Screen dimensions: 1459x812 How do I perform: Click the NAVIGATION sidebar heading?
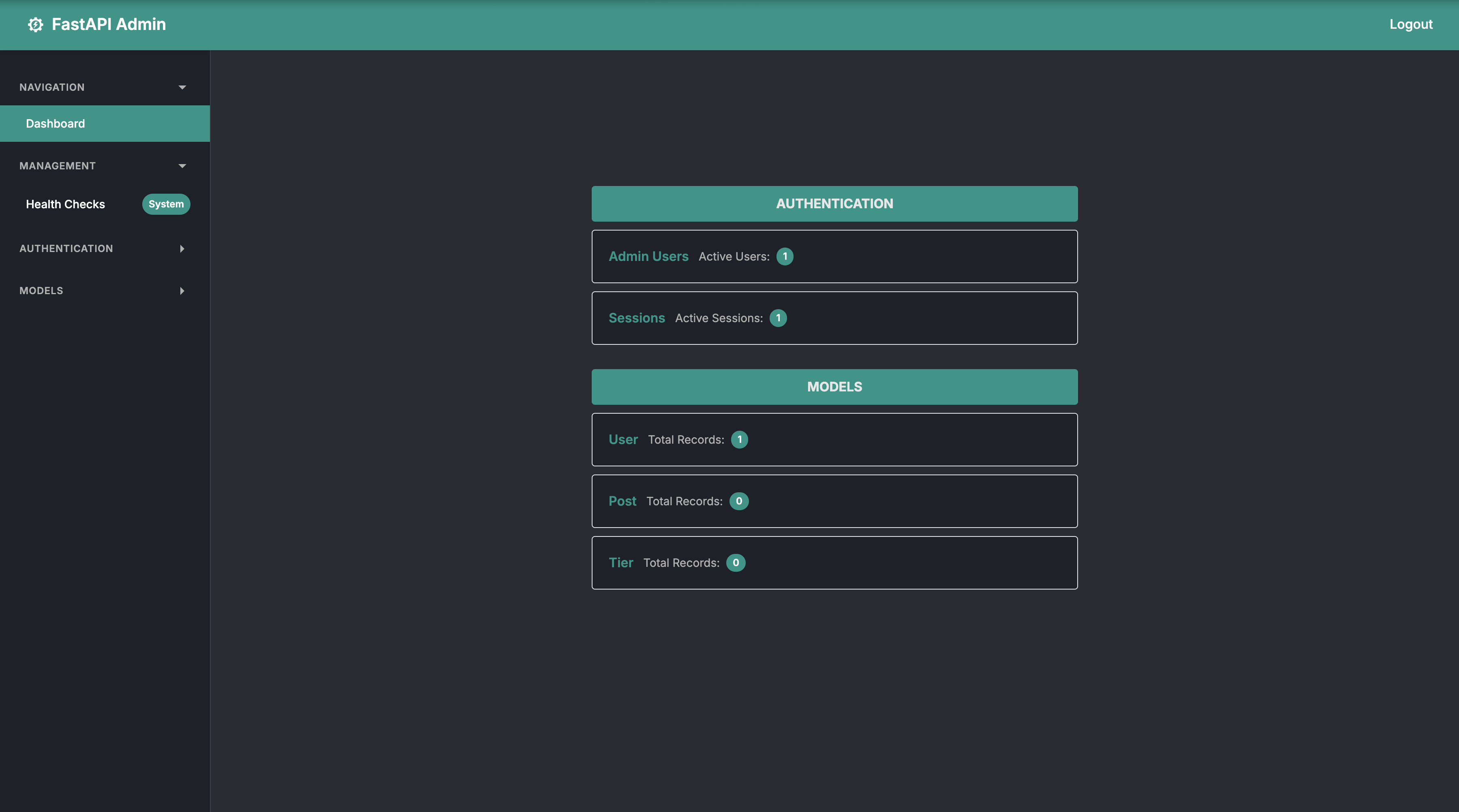51,87
